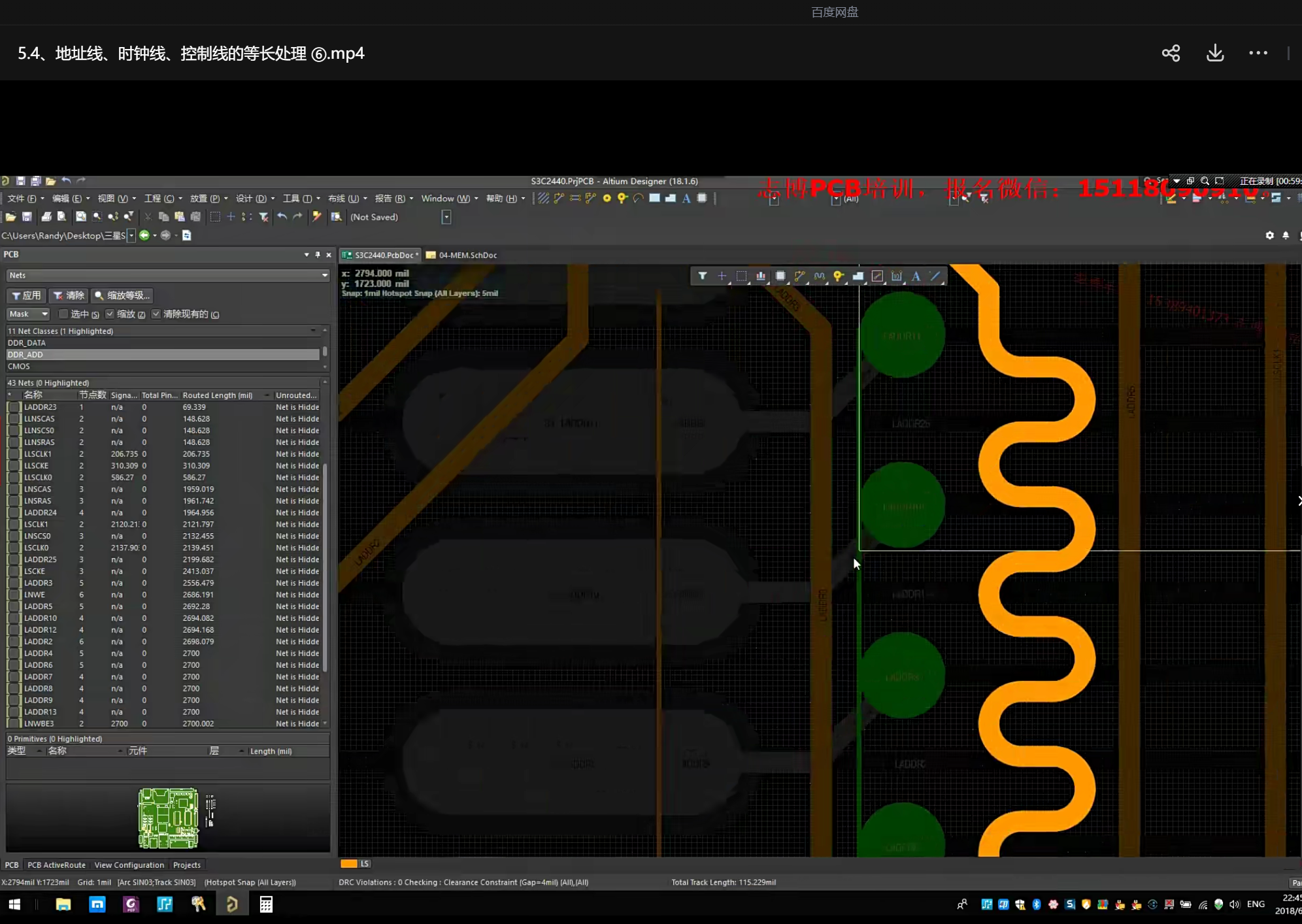
Task: Toggle the 缩放 (Zoom) checkbox
Action: pos(110,314)
